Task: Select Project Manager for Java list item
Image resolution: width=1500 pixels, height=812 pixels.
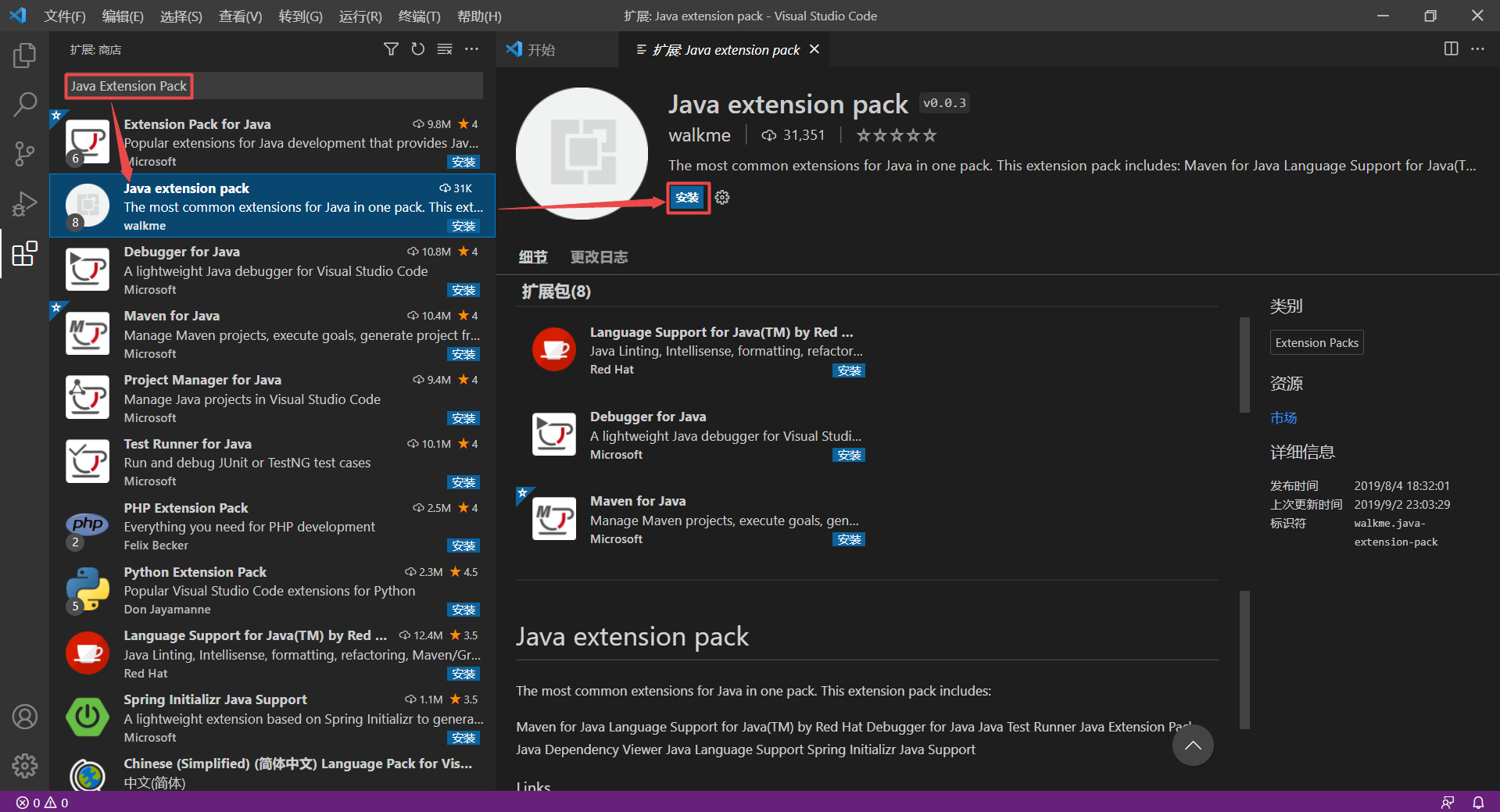Action: tap(273, 398)
